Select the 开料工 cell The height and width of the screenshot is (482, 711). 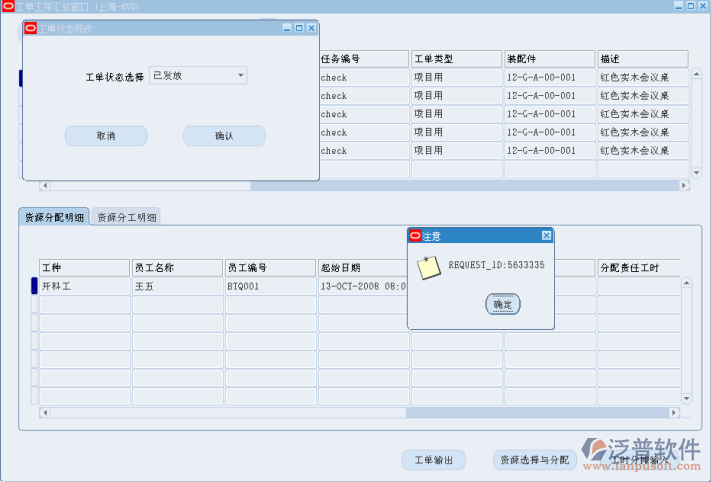(84, 287)
